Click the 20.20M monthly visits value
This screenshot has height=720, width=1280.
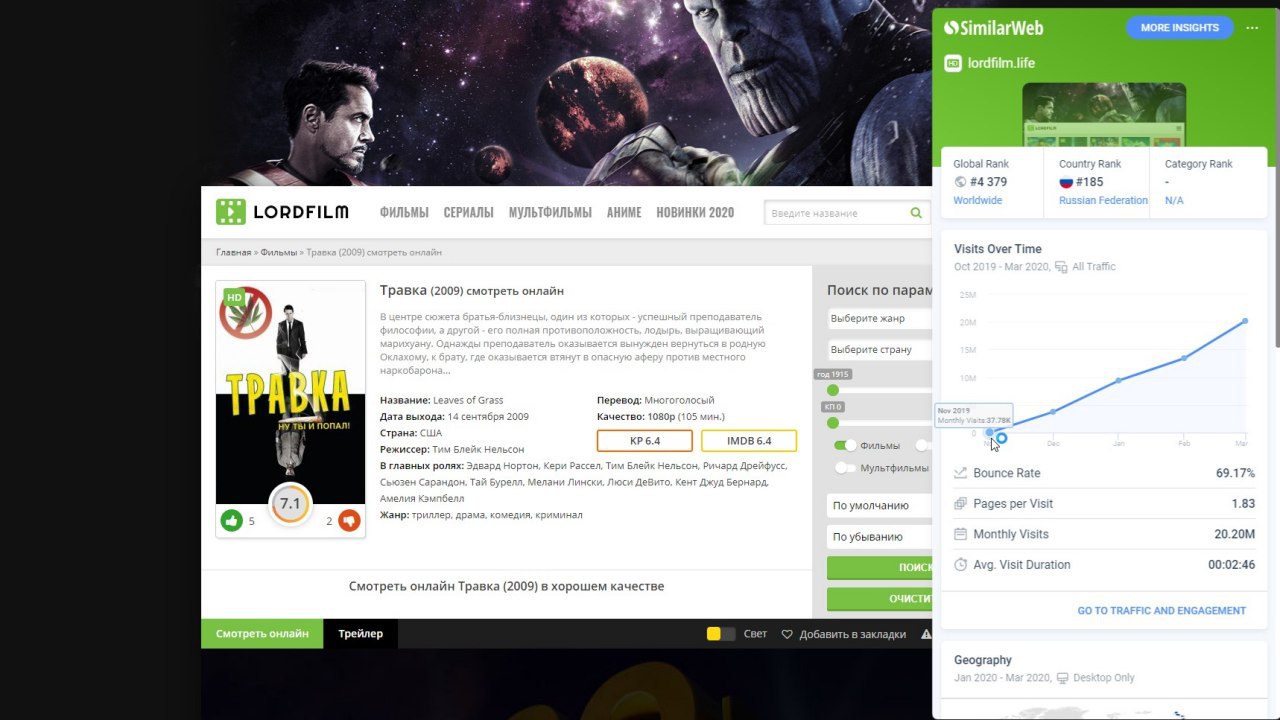pyautogui.click(x=1235, y=534)
